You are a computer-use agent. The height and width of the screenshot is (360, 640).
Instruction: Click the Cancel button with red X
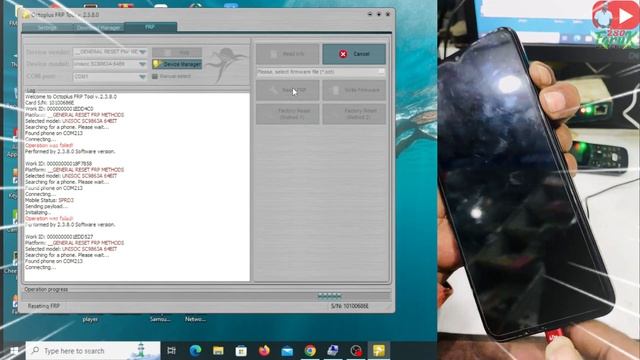tap(354, 54)
